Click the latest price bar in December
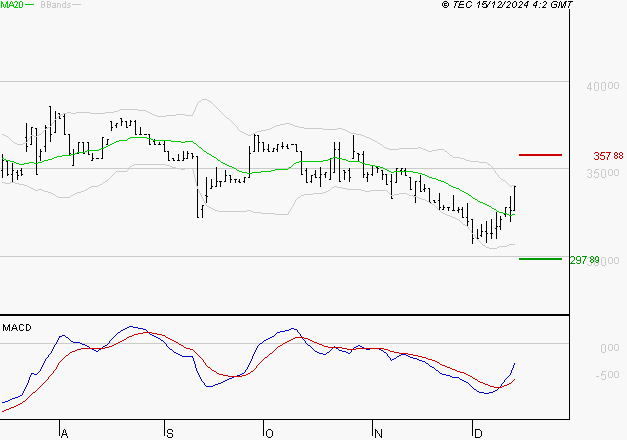 point(515,198)
